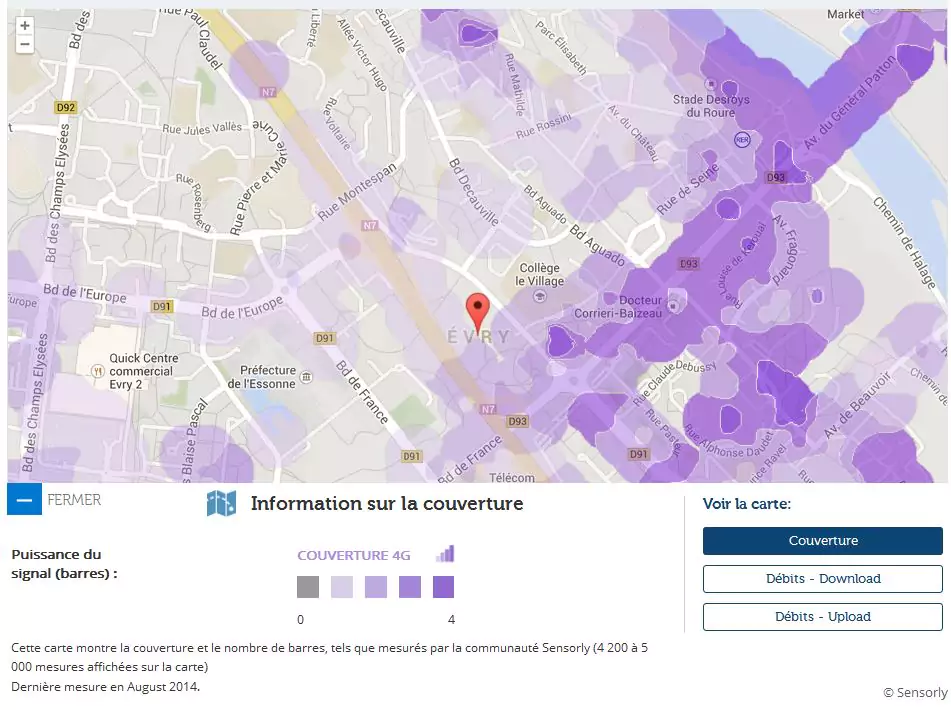Screen dimensions: 951x710
Task: Click the D92 road badge on the map
Action: 66,107
